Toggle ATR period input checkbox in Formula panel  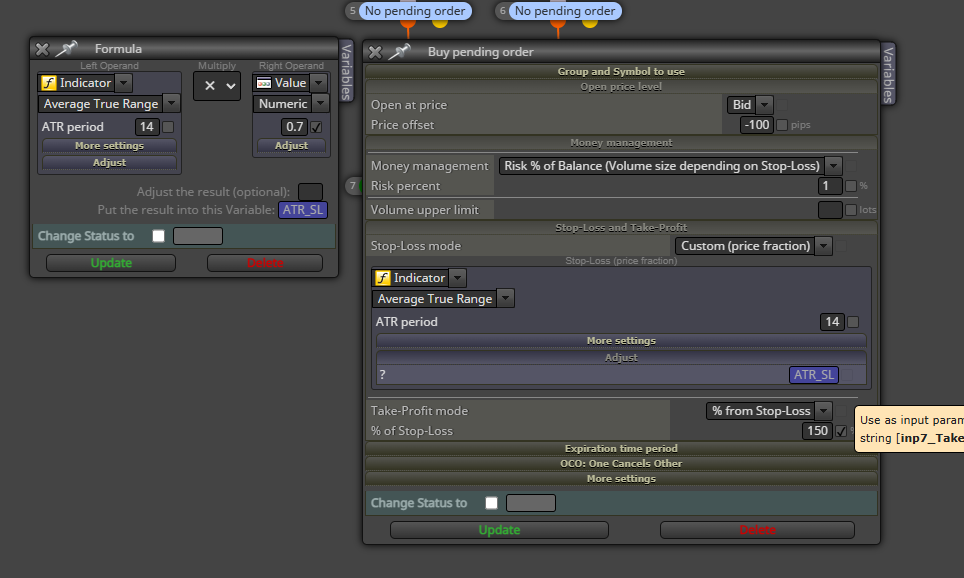[168, 127]
